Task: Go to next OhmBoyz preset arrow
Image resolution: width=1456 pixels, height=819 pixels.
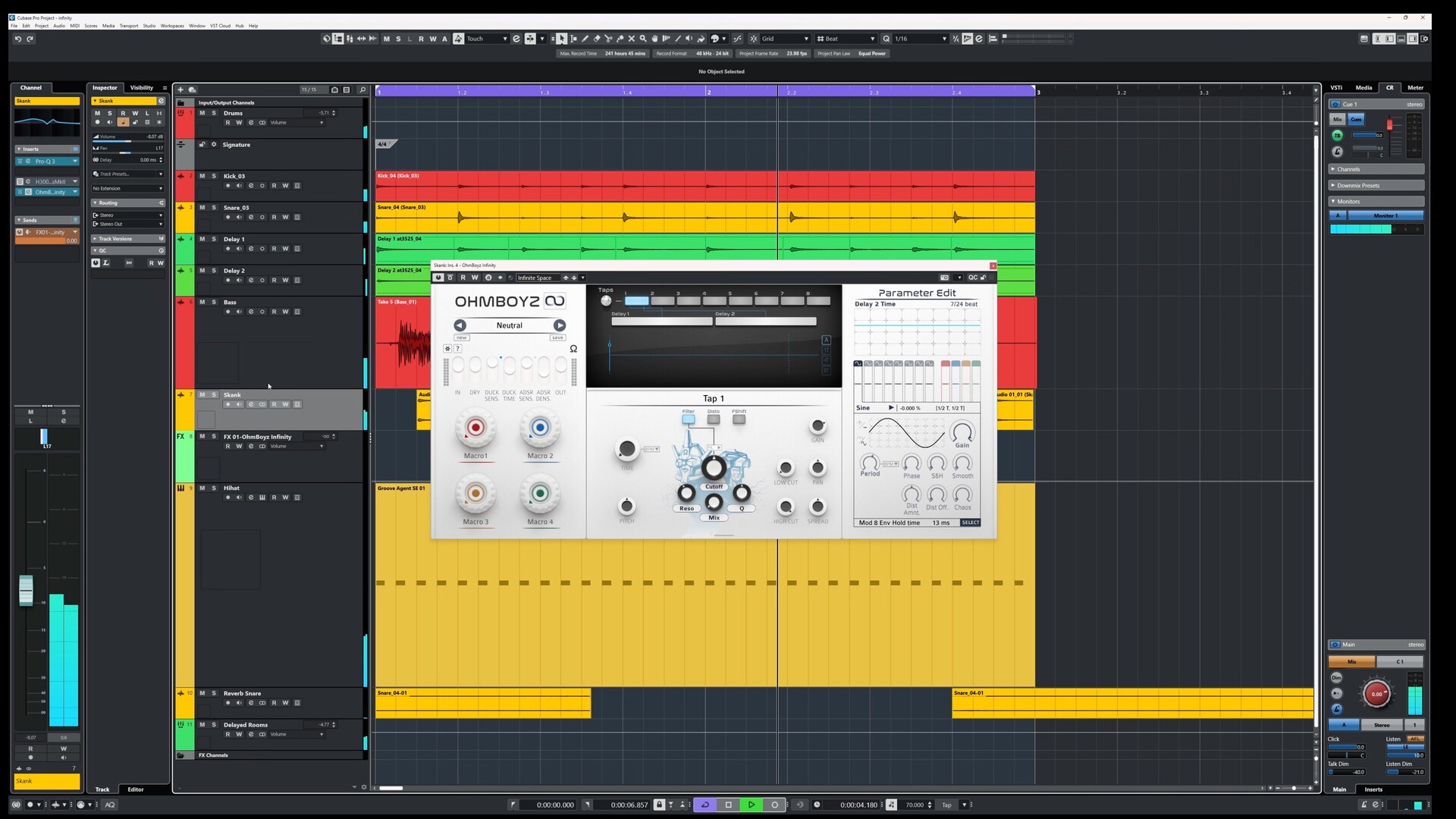Action: (x=560, y=325)
